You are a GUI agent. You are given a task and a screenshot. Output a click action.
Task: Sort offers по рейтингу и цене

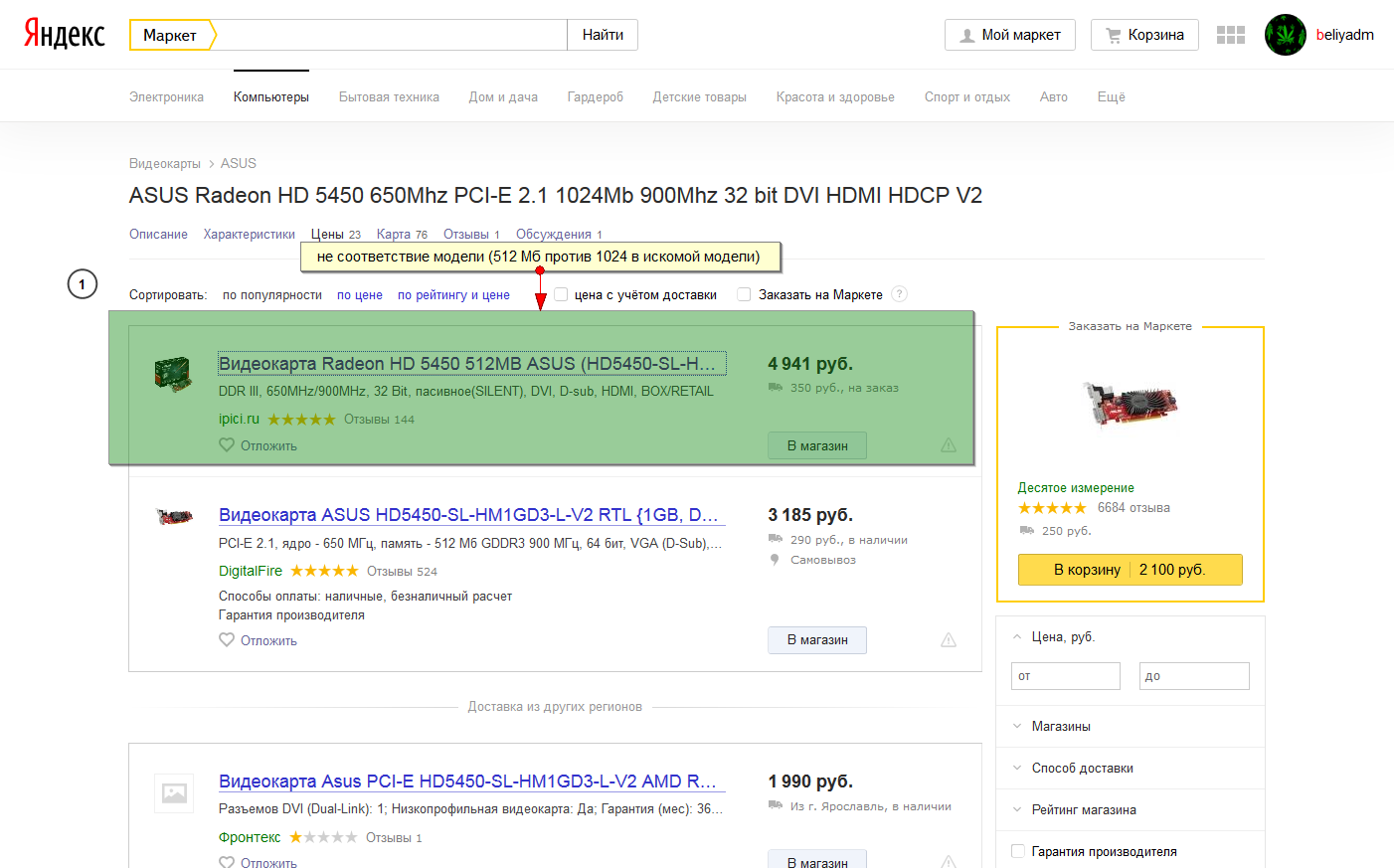pos(453,294)
